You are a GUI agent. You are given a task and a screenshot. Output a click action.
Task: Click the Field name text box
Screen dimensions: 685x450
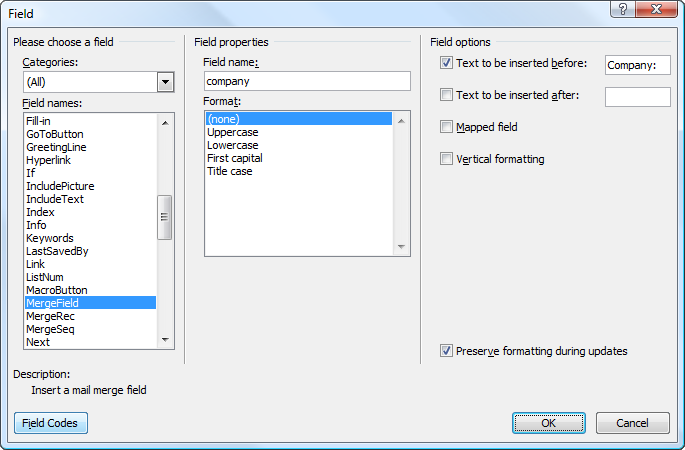[x=306, y=81]
